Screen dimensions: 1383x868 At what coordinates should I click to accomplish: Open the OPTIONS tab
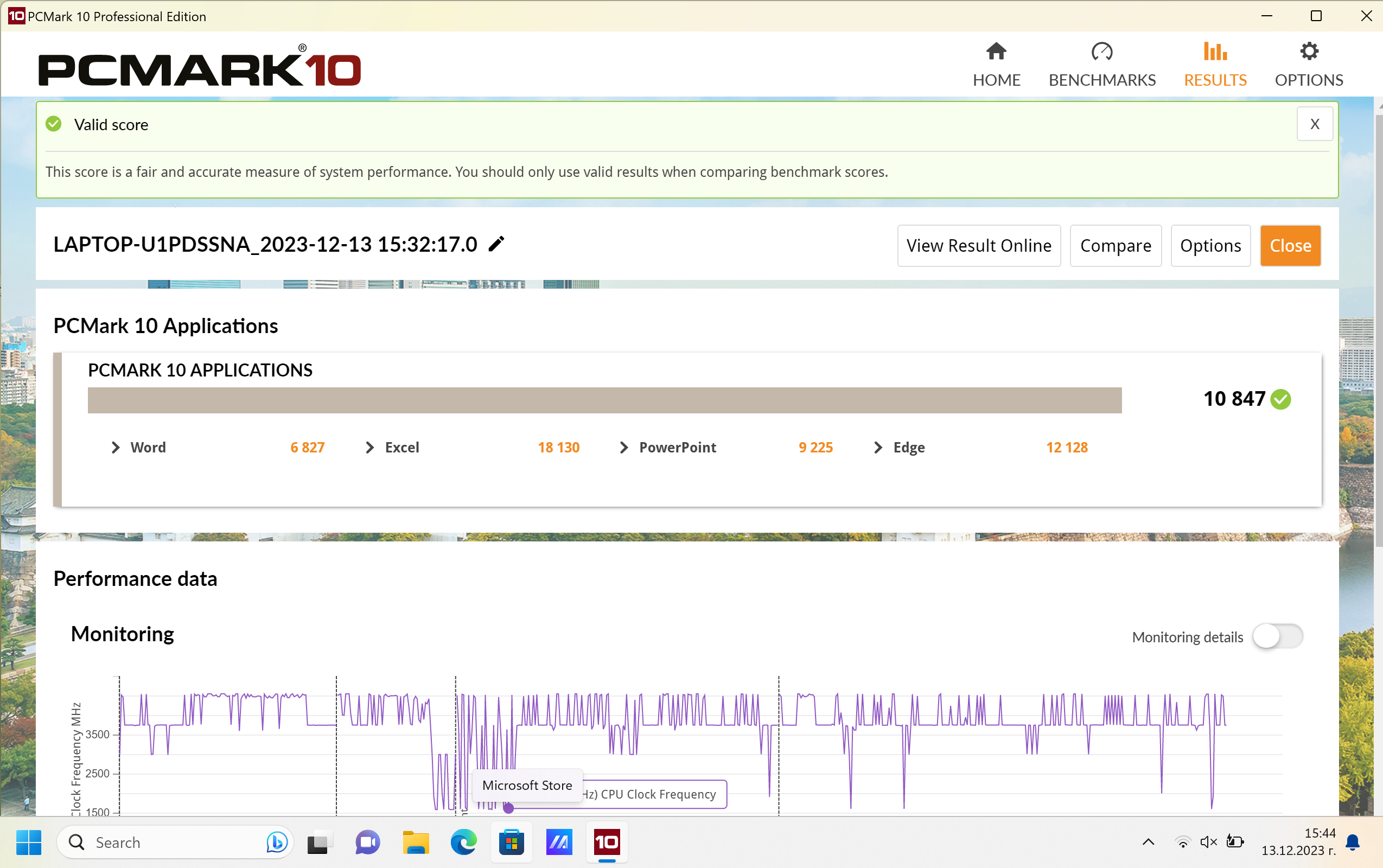pos(1308,65)
